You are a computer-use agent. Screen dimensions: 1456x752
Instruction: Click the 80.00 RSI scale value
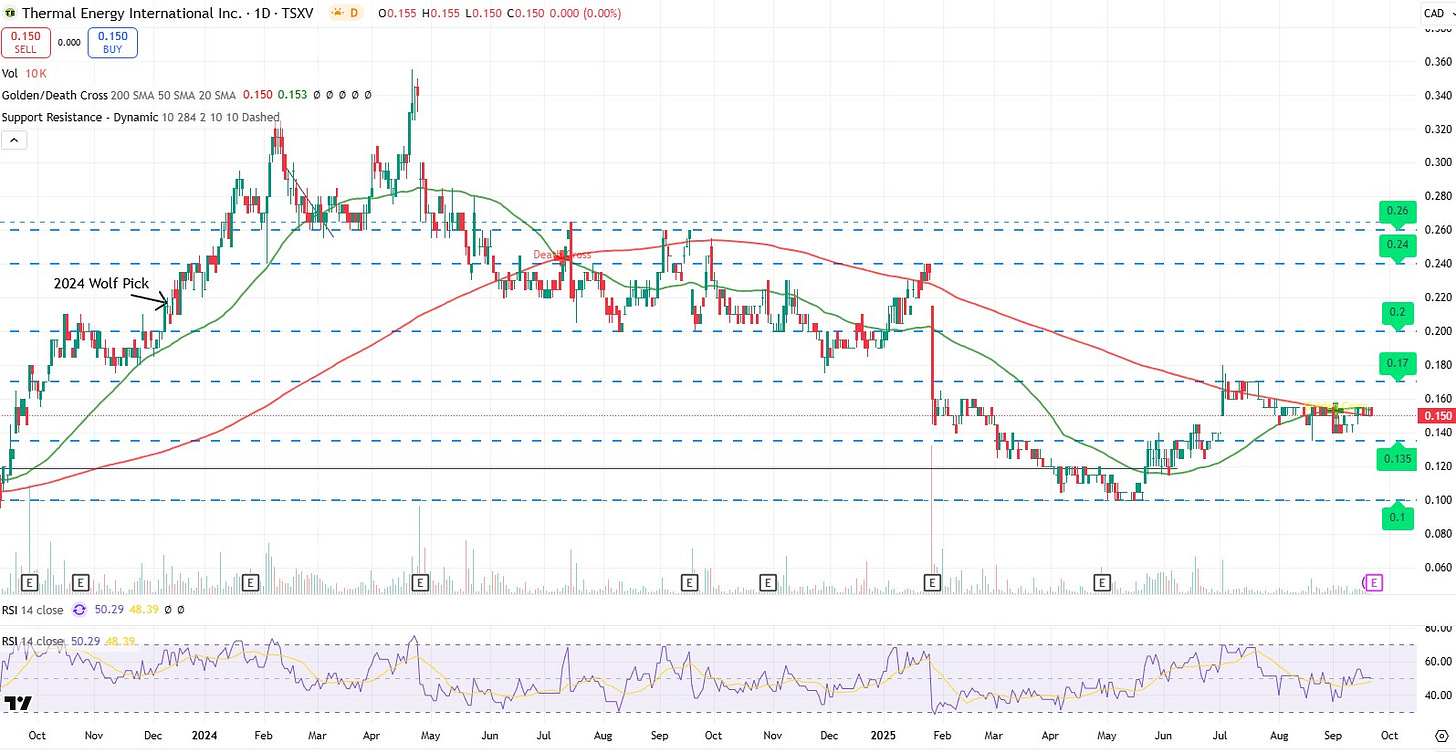(x=1436, y=629)
